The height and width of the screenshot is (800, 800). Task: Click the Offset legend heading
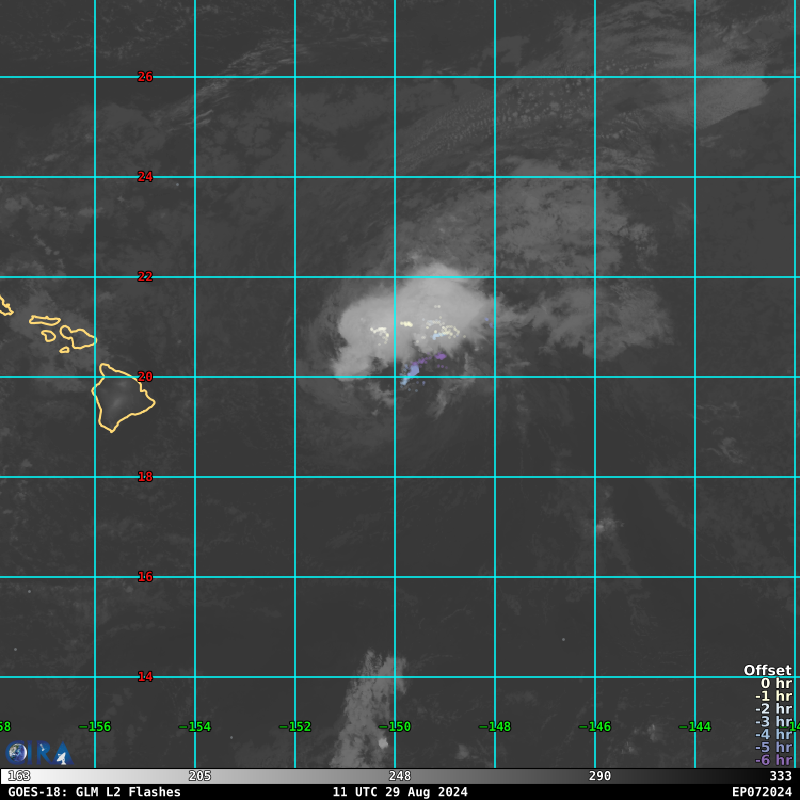pyautogui.click(x=767, y=670)
